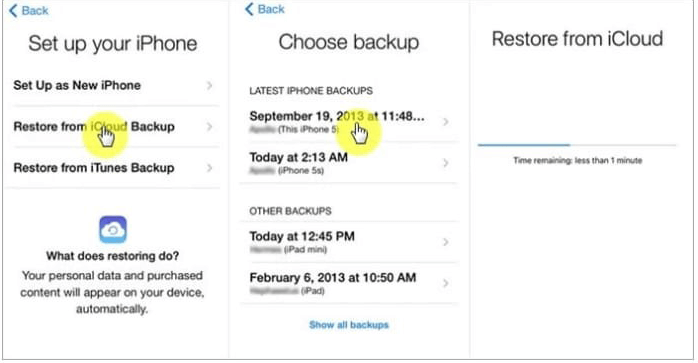This screenshot has width=698, height=363.
Task: Tap the back arrow icon on Choose backup
Action: pos(249,9)
